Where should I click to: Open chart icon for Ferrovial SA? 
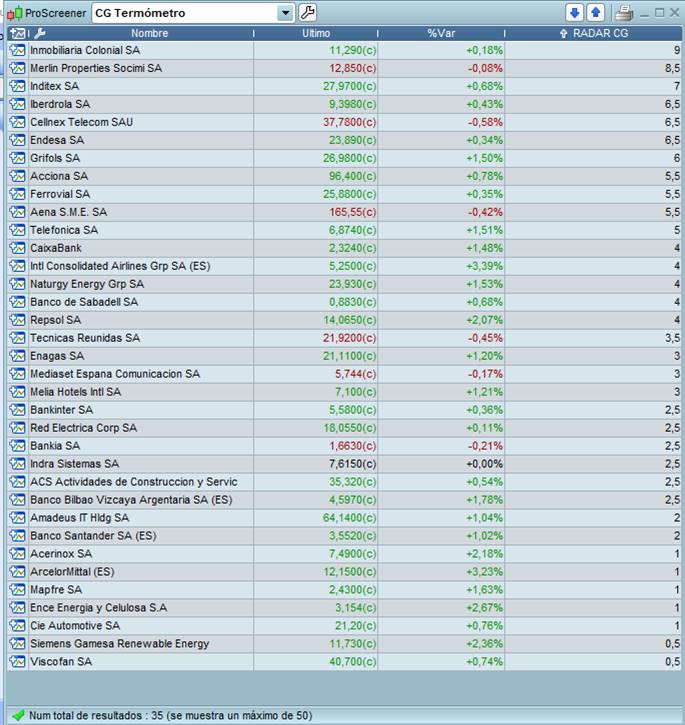[18, 194]
